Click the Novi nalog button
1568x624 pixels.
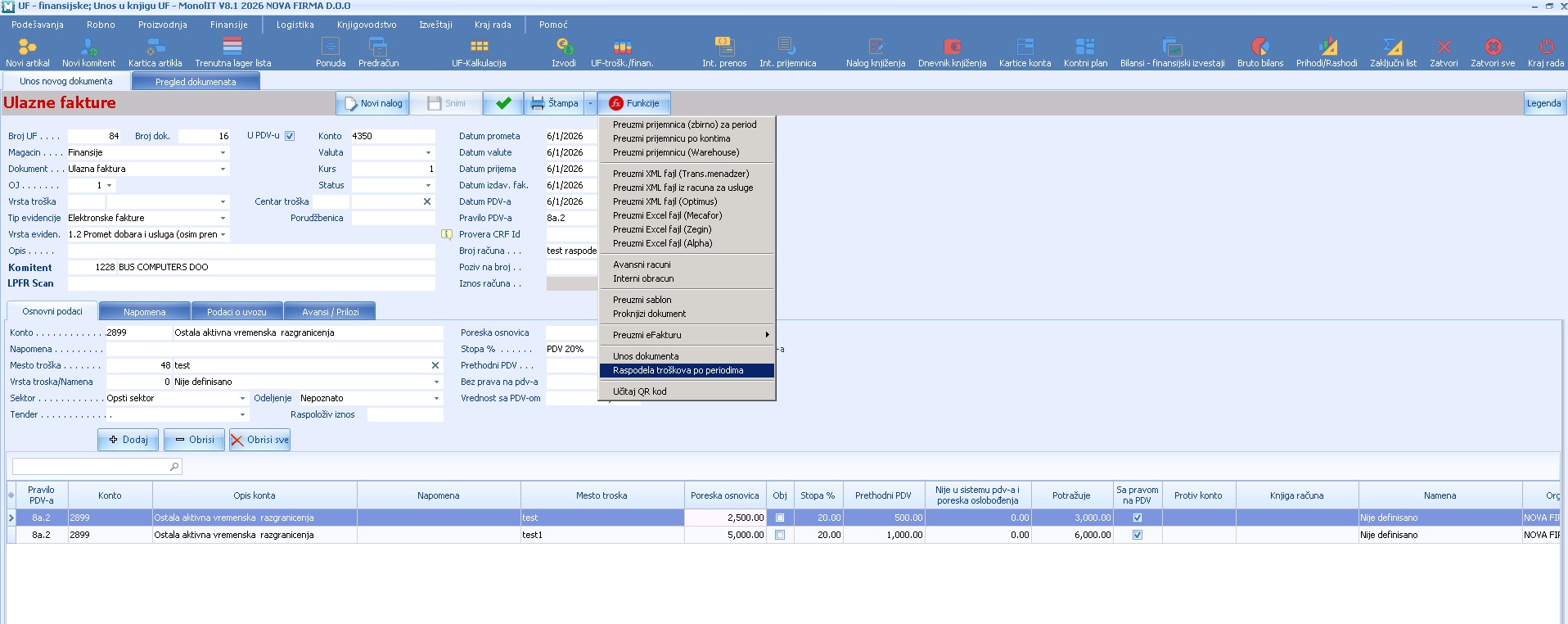pyautogui.click(x=373, y=103)
